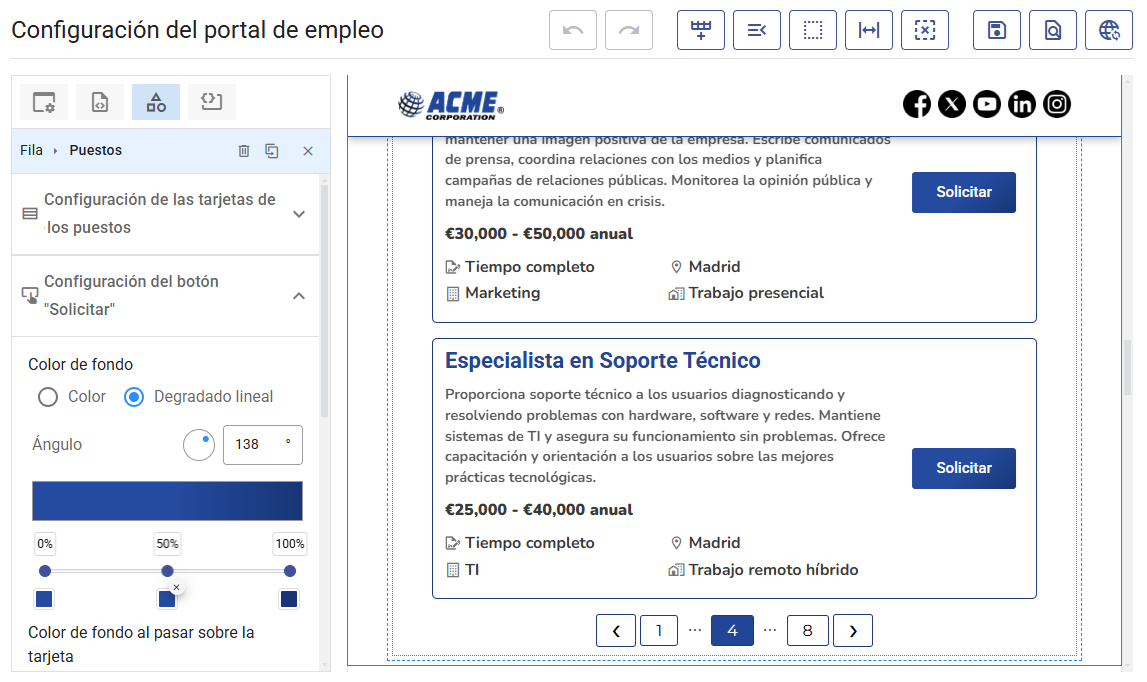Click the add row toolbar icon
Image resolution: width=1147 pixels, height=682 pixels.
[700, 30]
